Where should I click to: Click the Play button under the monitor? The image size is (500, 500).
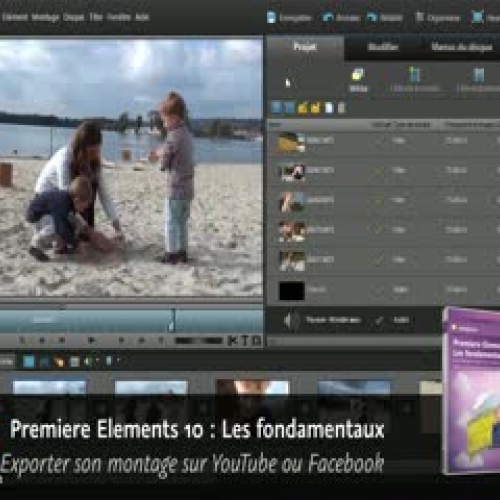91,340
